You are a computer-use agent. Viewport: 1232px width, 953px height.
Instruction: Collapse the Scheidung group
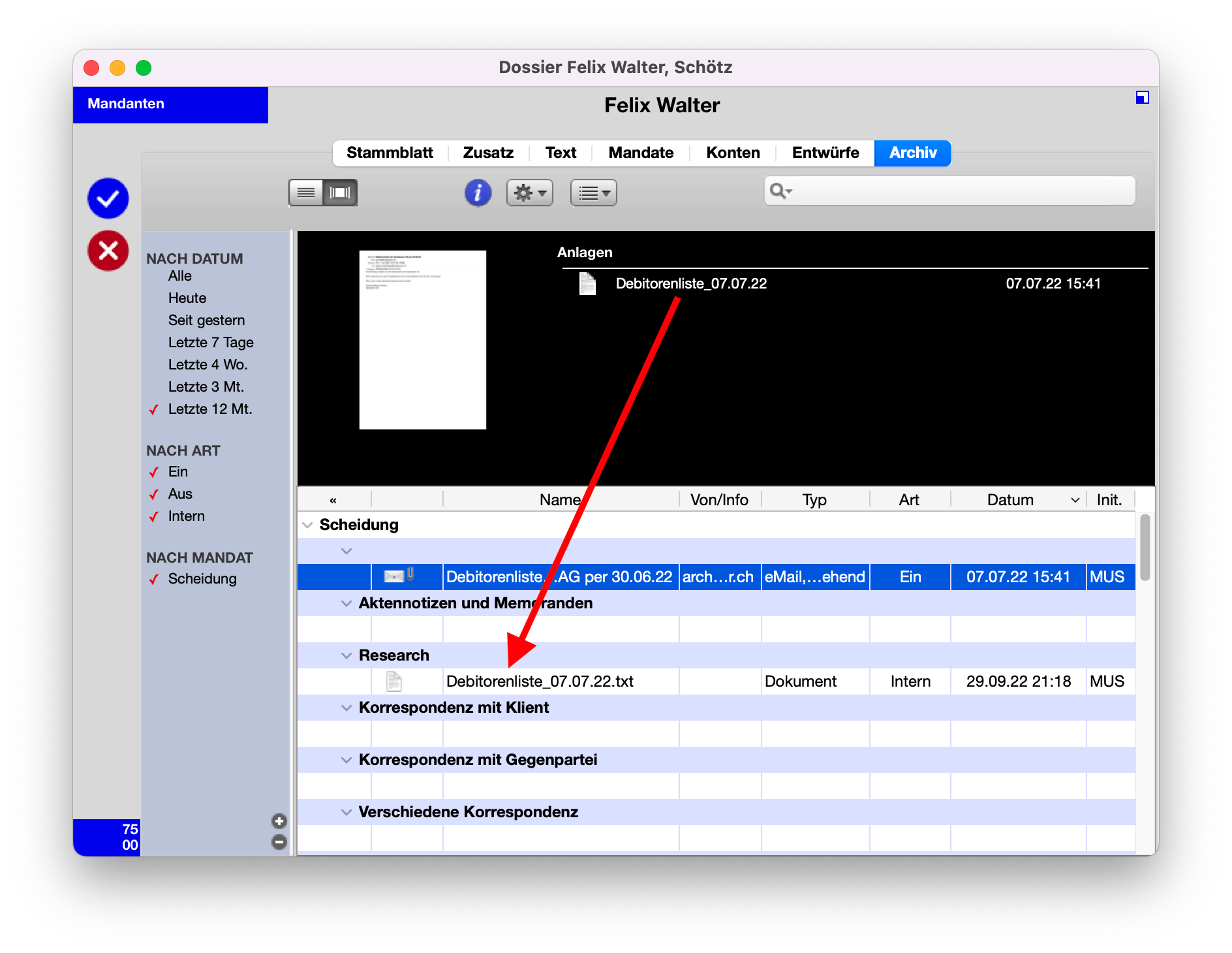(x=307, y=525)
